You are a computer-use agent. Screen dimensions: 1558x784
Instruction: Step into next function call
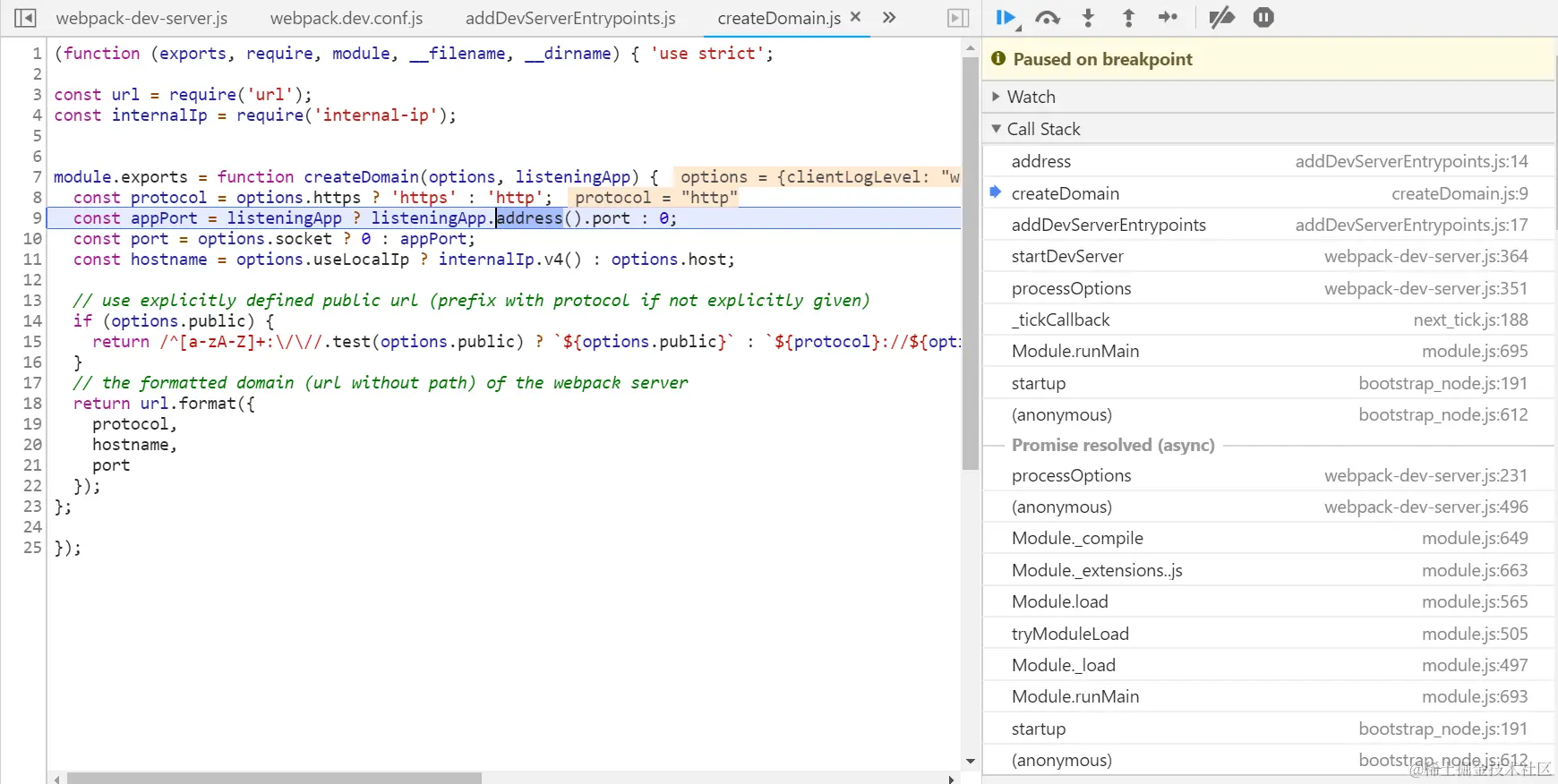1088,18
